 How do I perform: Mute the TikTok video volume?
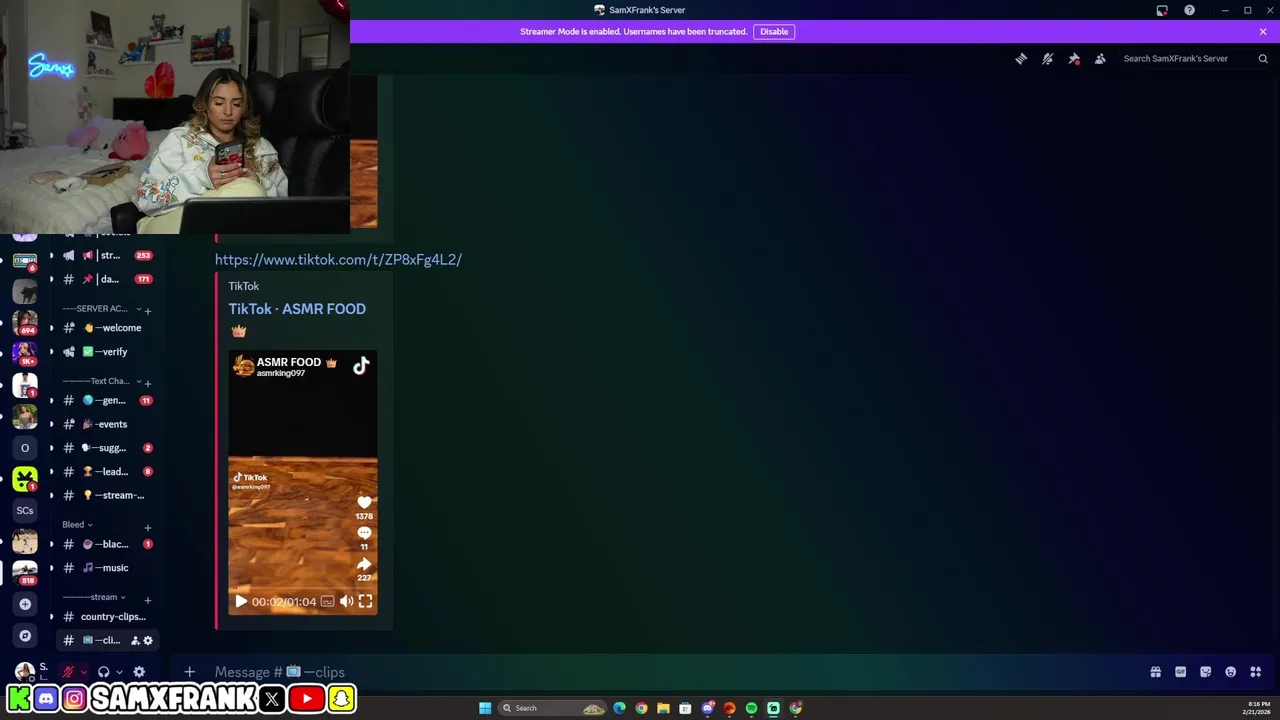[x=346, y=601]
